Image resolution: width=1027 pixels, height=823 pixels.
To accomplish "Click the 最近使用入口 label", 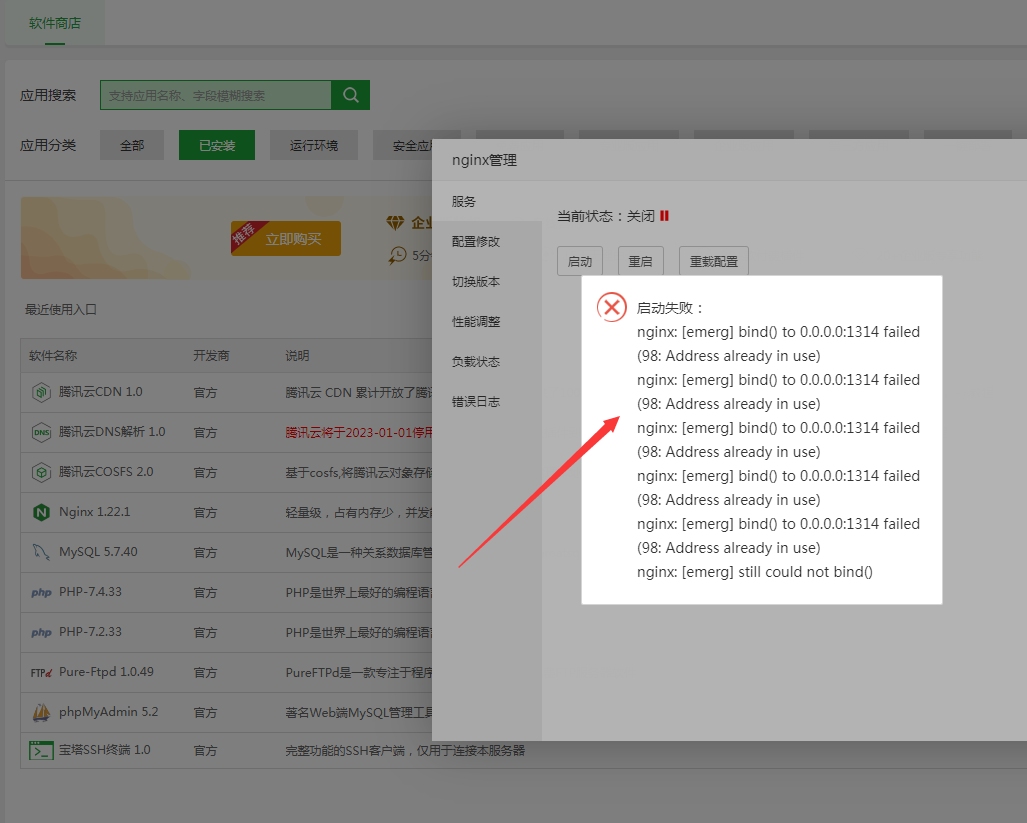I will (x=61, y=309).
